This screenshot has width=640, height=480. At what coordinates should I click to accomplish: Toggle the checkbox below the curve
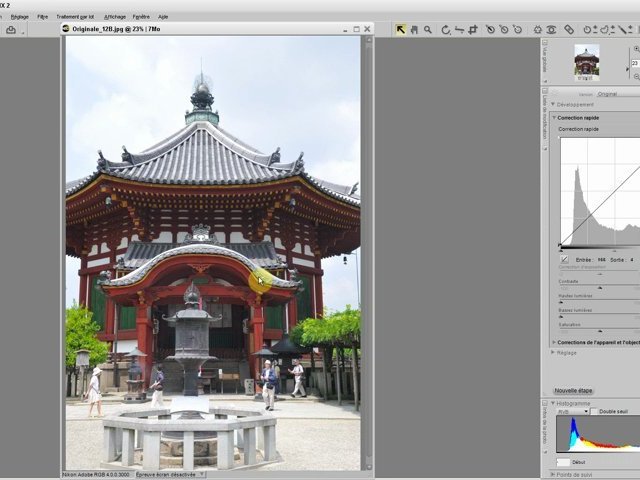[x=564, y=259]
